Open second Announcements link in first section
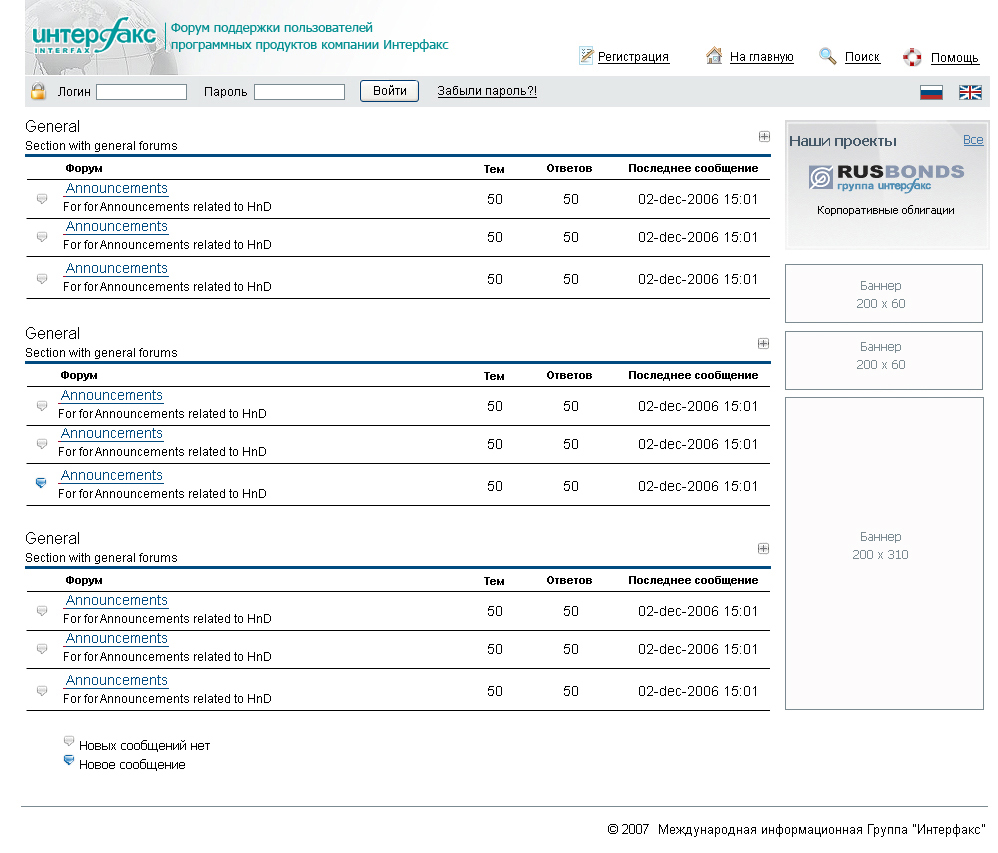Screen dimensions: 998x853 pyautogui.click(x=116, y=227)
